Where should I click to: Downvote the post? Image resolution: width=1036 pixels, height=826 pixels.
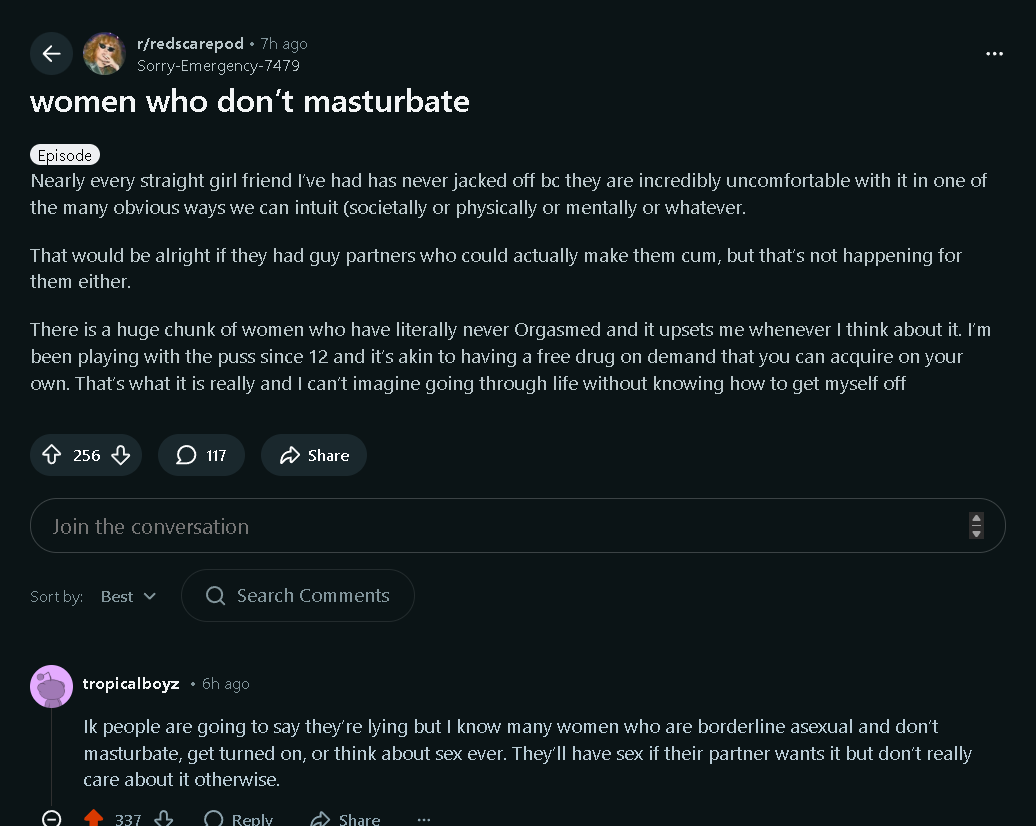pyautogui.click(x=121, y=455)
